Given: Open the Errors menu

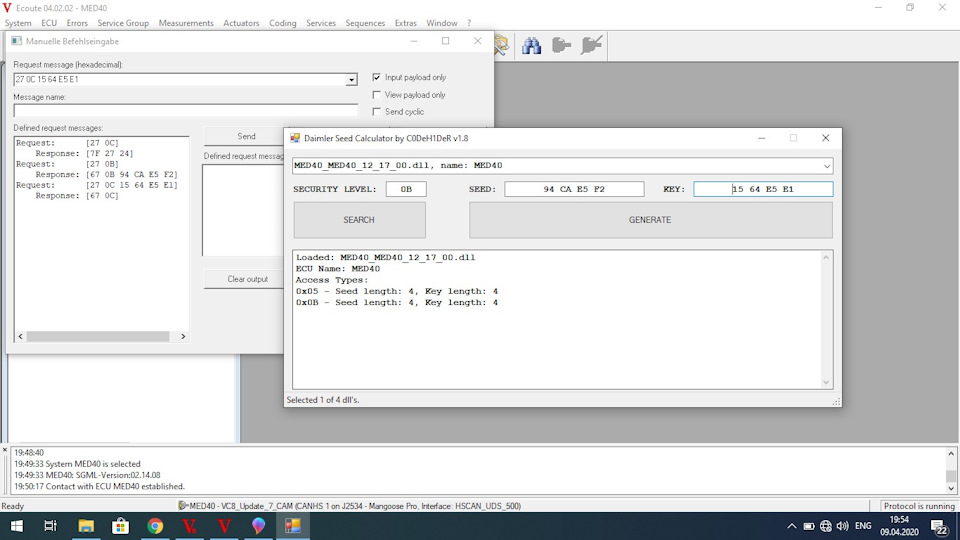Looking at the screenshot, I should pyautogui.click(x=77, y=23).
